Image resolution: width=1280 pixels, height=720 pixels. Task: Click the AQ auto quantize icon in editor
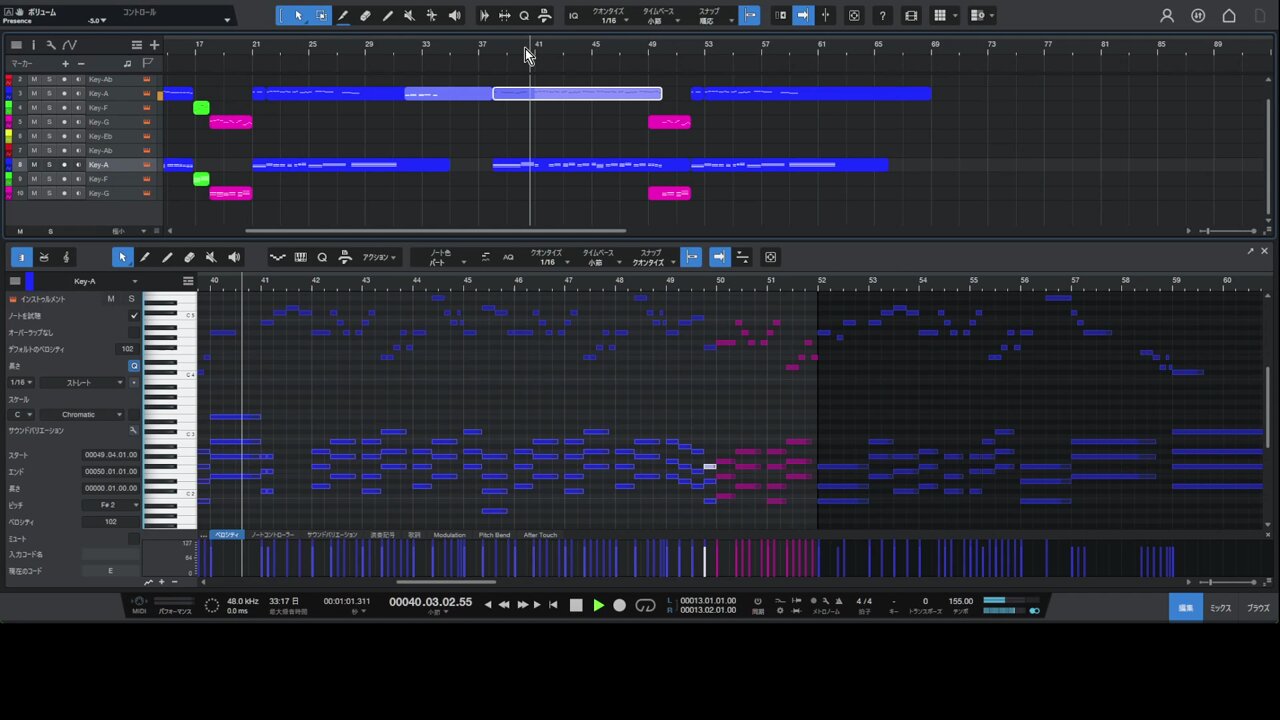click(x=508, y=257)
